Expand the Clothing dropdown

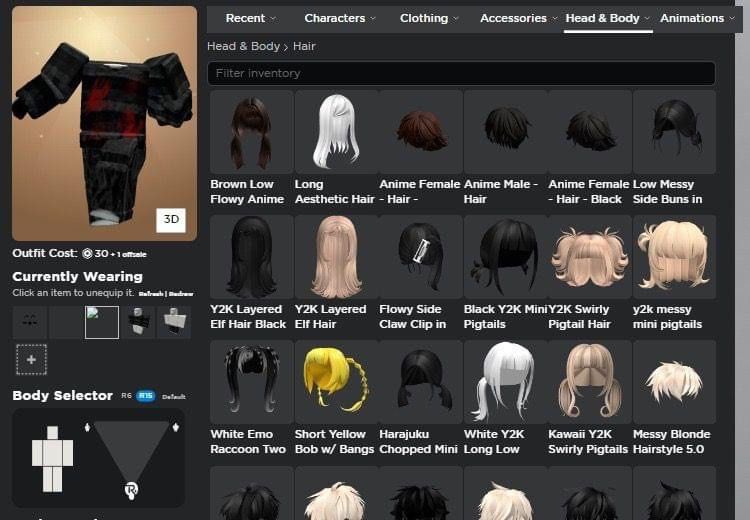pyautogui.click(x=430, y=18)
